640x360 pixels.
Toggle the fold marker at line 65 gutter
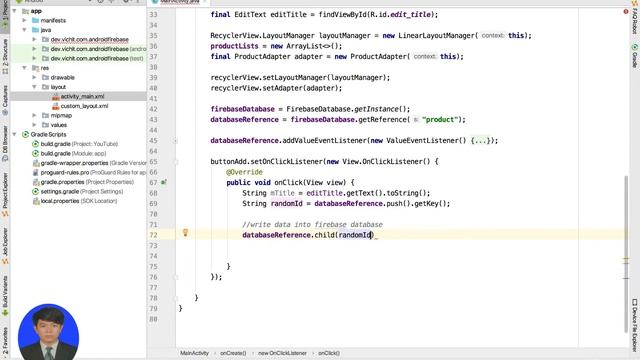176,162
